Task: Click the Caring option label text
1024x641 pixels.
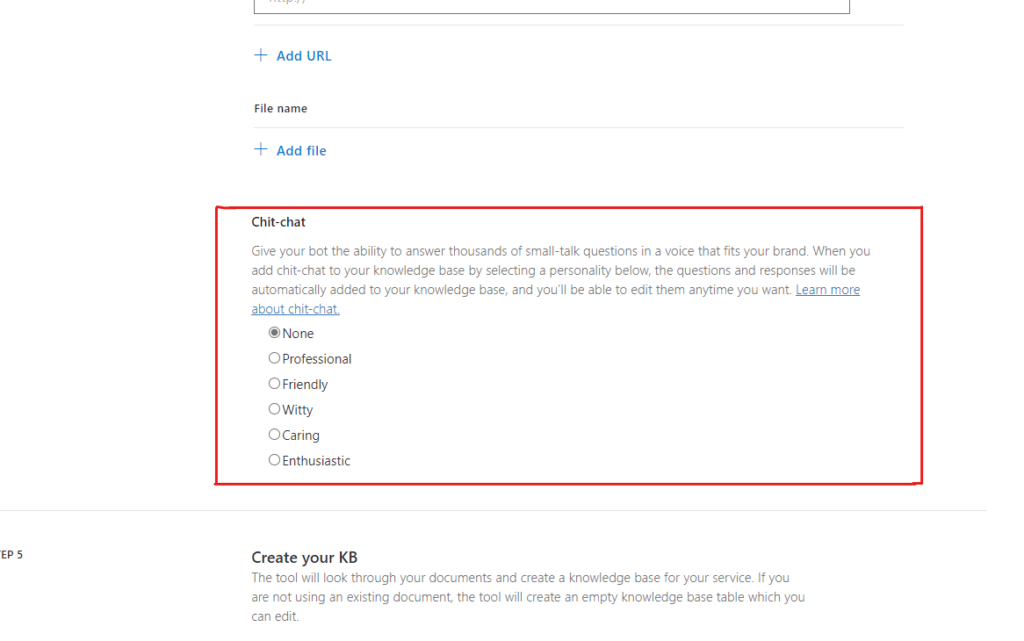Action: pyautogui.click(x=301, y=436)
